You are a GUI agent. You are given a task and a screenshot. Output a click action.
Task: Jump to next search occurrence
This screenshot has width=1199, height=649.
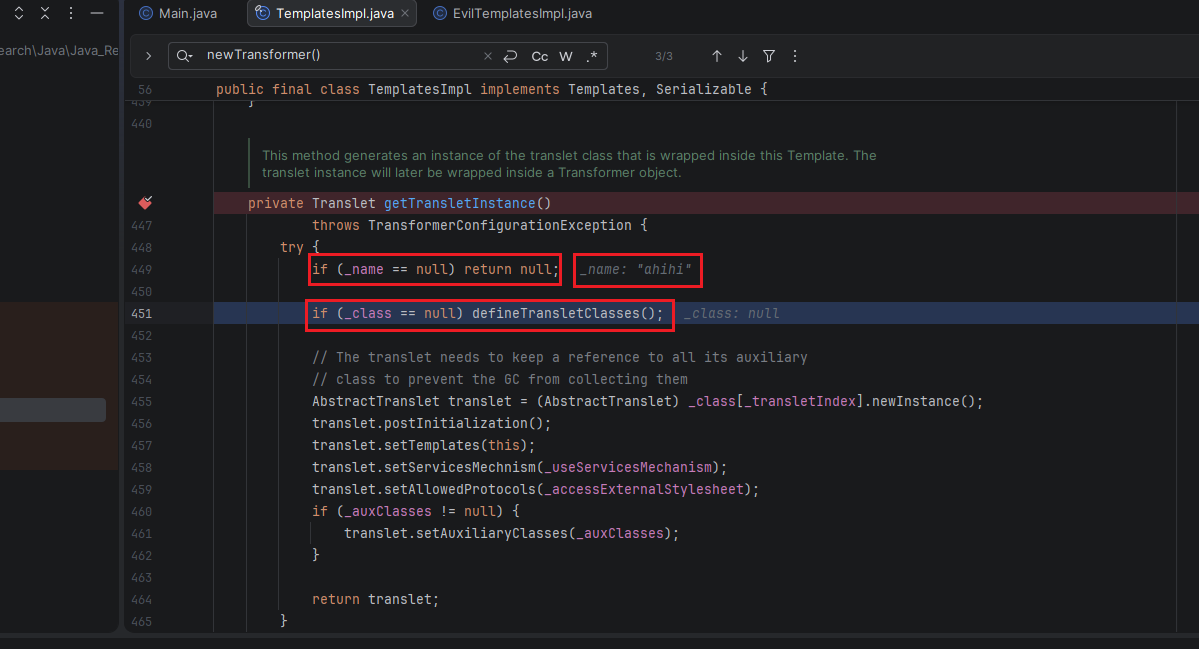pos(742,56)
